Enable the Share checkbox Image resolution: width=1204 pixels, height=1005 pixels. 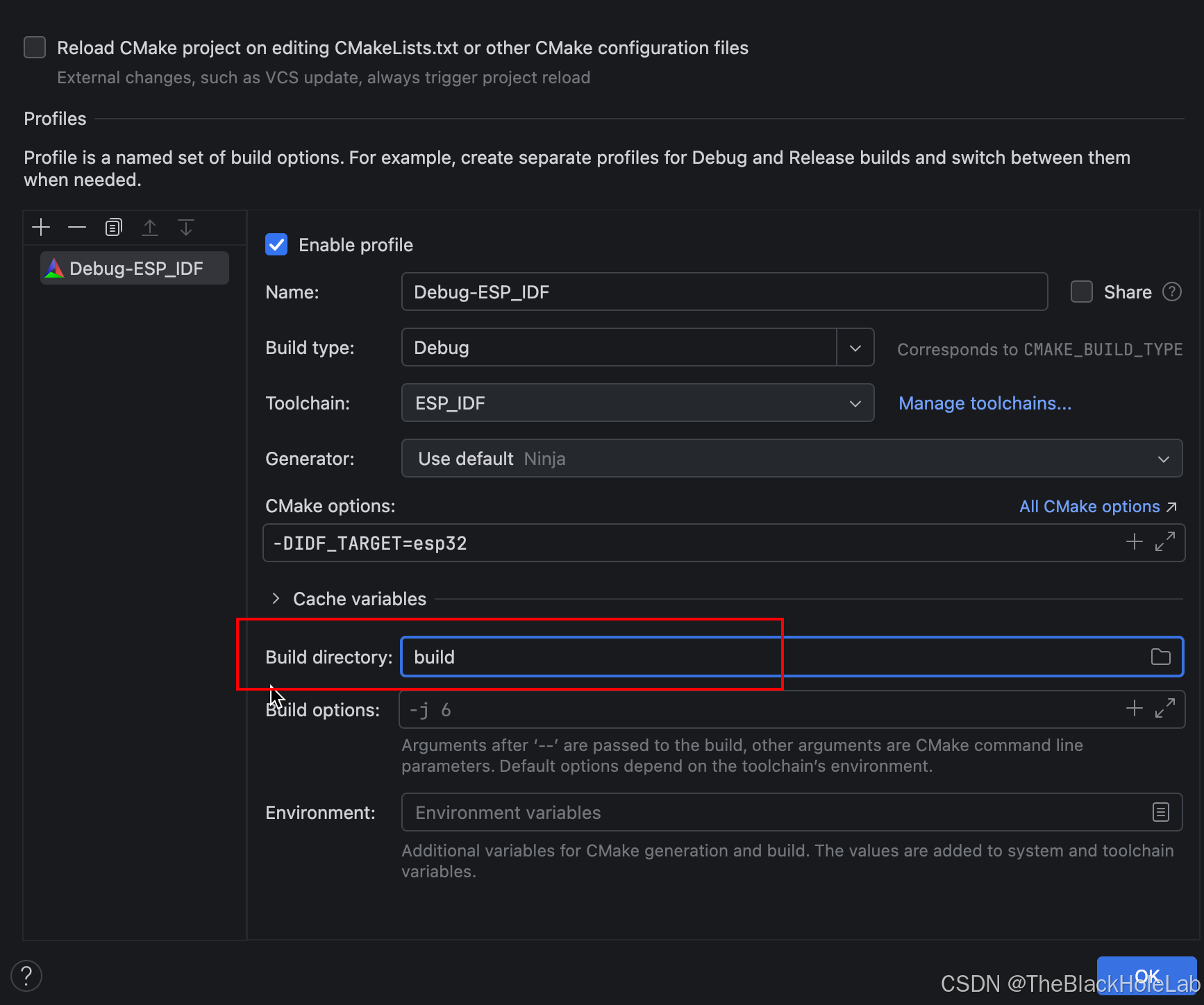pyautogui.click(x=1082, y=292)
